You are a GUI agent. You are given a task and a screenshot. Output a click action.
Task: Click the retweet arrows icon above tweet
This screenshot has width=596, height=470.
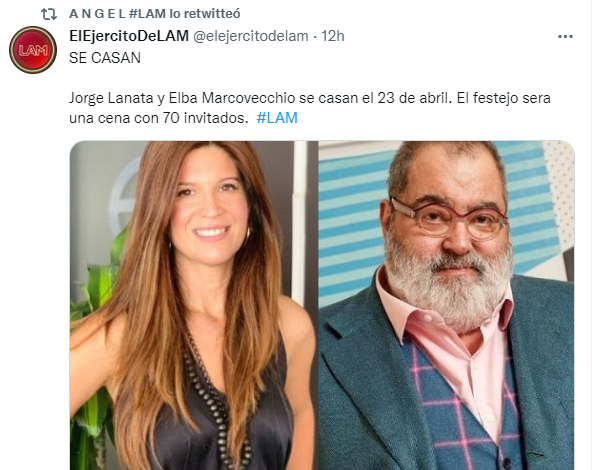pyautogui.click(x=49, y=14)
